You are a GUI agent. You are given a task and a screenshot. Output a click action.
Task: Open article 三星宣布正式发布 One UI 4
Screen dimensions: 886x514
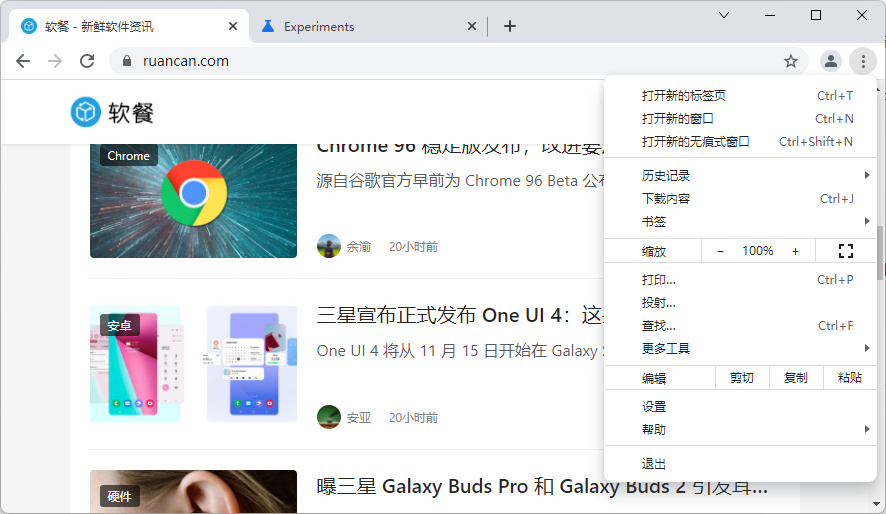pyautogui.click(x=460, y=315)
